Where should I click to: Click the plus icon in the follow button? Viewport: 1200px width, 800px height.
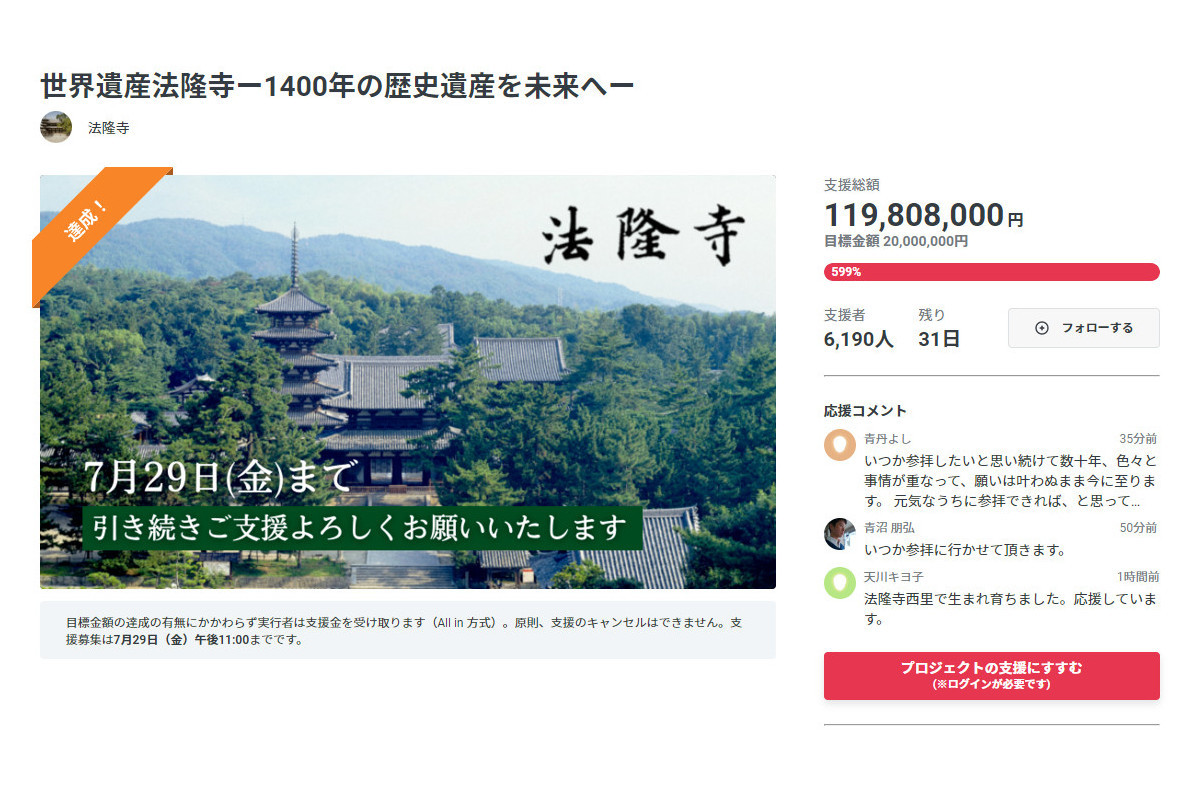pyautogui.click(x=1041, y=328)
